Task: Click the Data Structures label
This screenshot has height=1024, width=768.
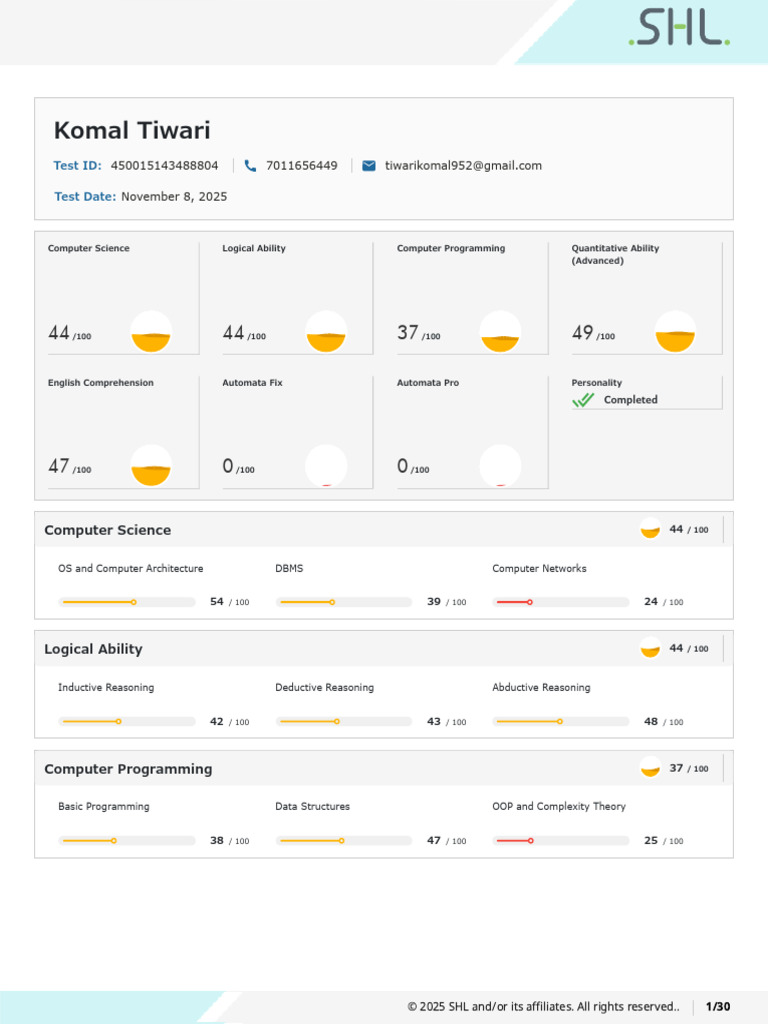Action: click(x=312, y=807)
